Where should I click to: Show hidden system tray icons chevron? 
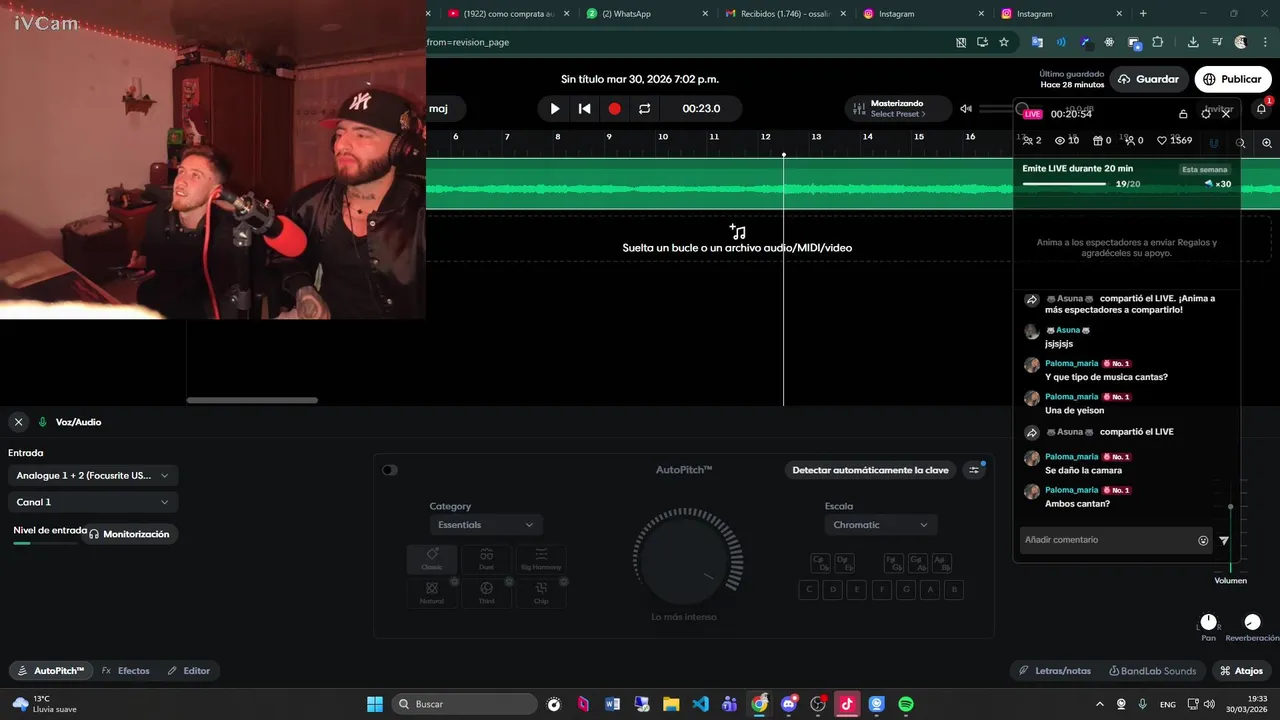coord(1100,704)
